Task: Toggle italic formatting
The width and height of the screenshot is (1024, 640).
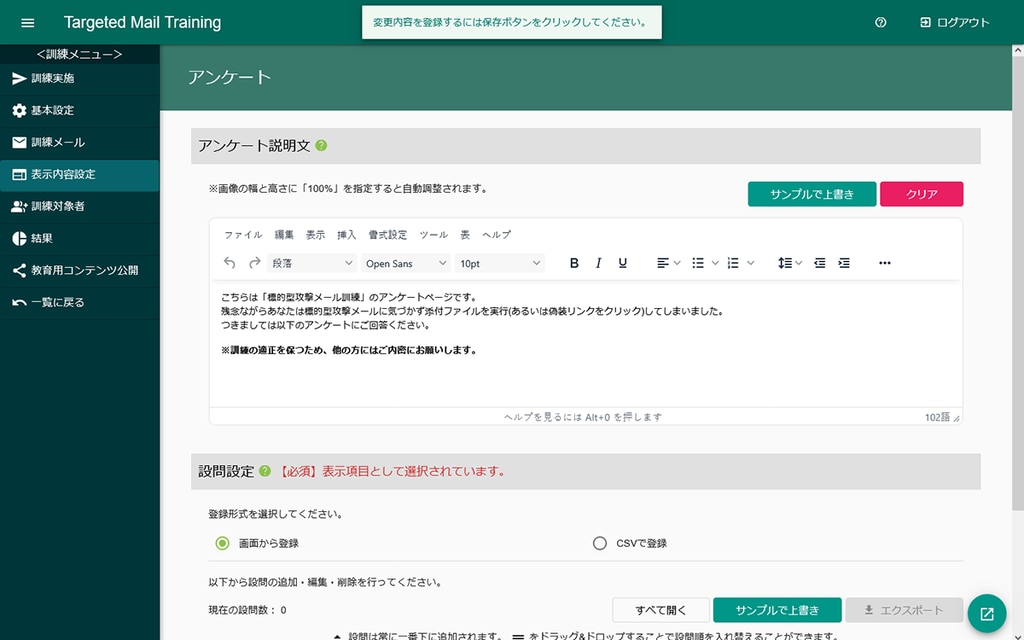Action: [x=598, y=263]
